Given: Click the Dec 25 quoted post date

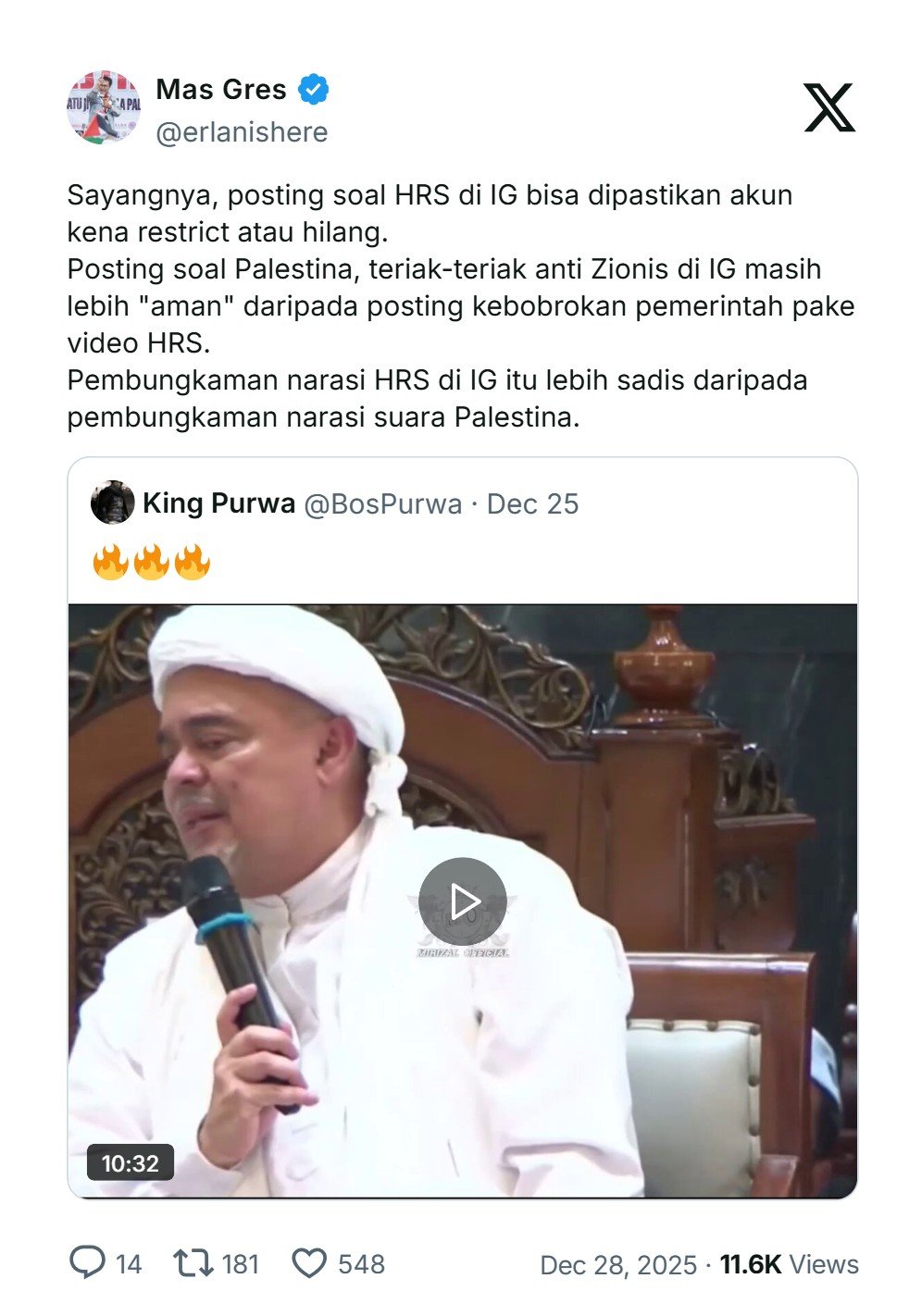Looking at the screenshot, I should [532, 503].
